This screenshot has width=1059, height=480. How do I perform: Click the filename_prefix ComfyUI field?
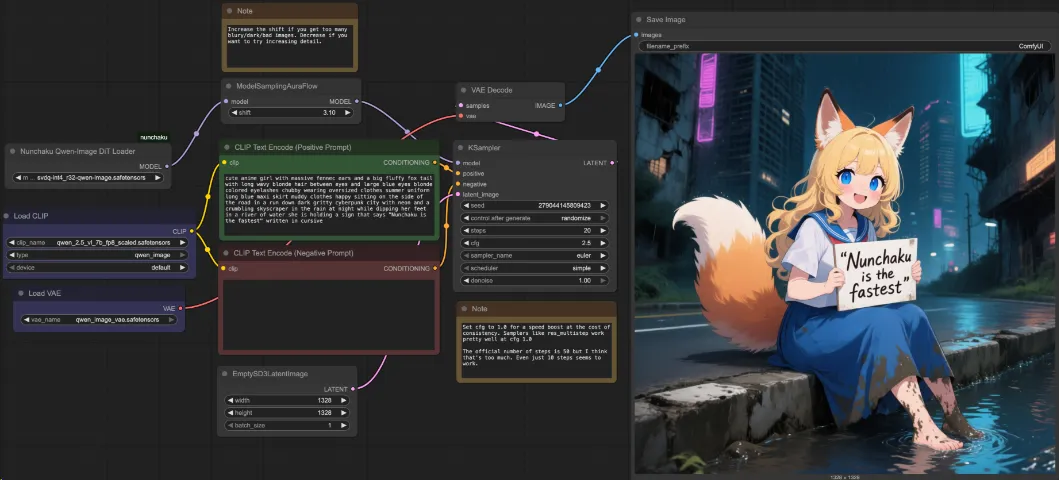(x=844, y=47)
